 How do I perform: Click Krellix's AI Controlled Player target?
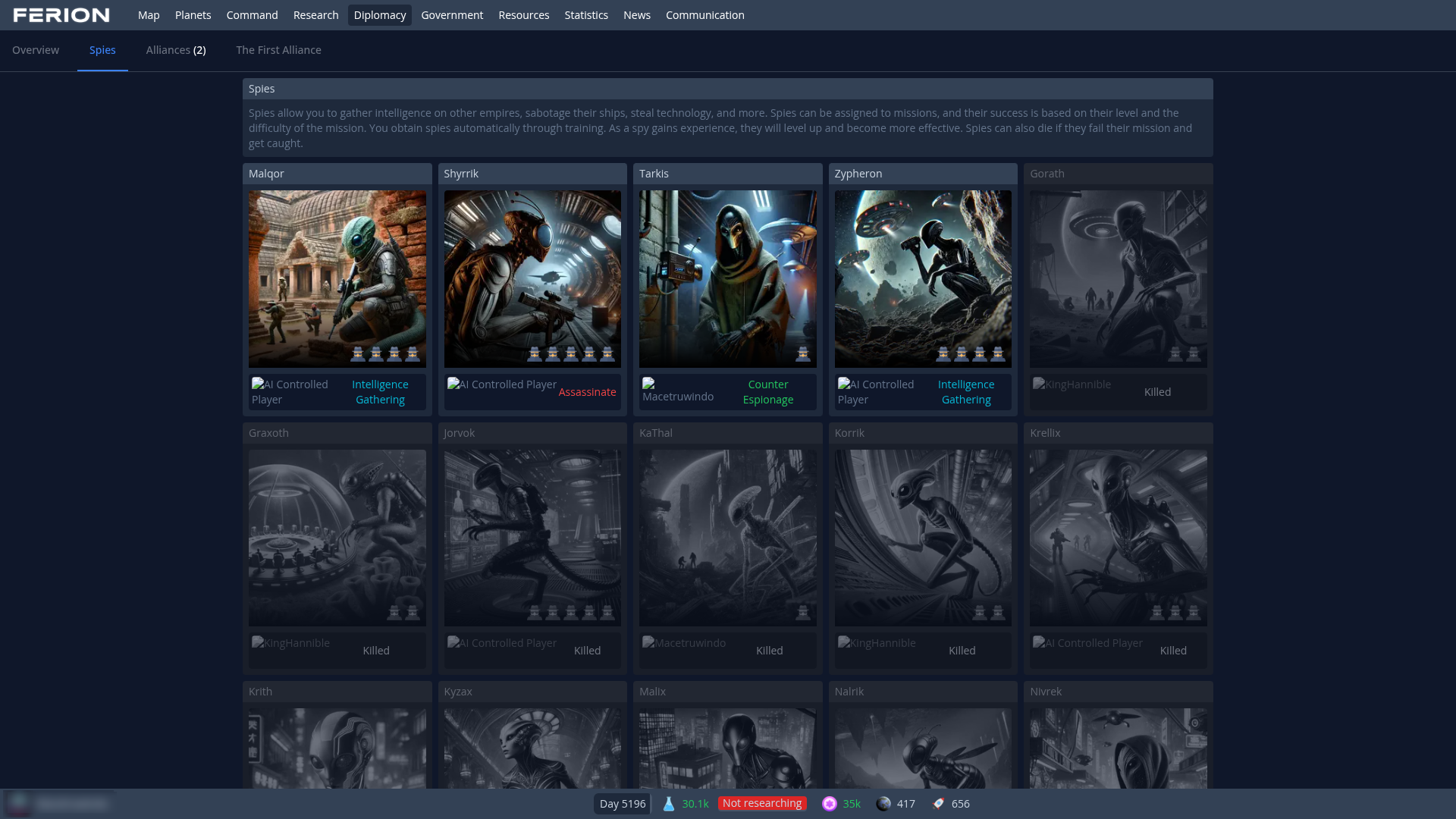pyautogui.click(x=1088, y=643)
